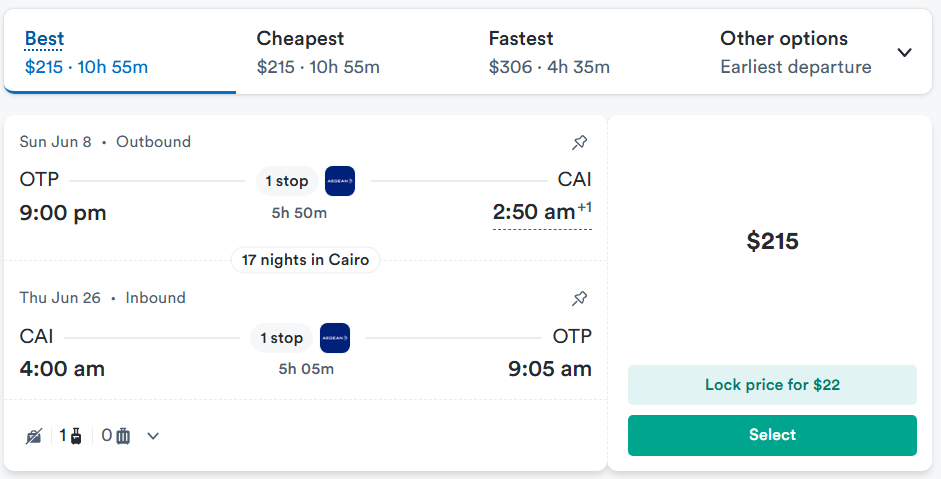Select the Best sorting tab

(x=86, y=52)
